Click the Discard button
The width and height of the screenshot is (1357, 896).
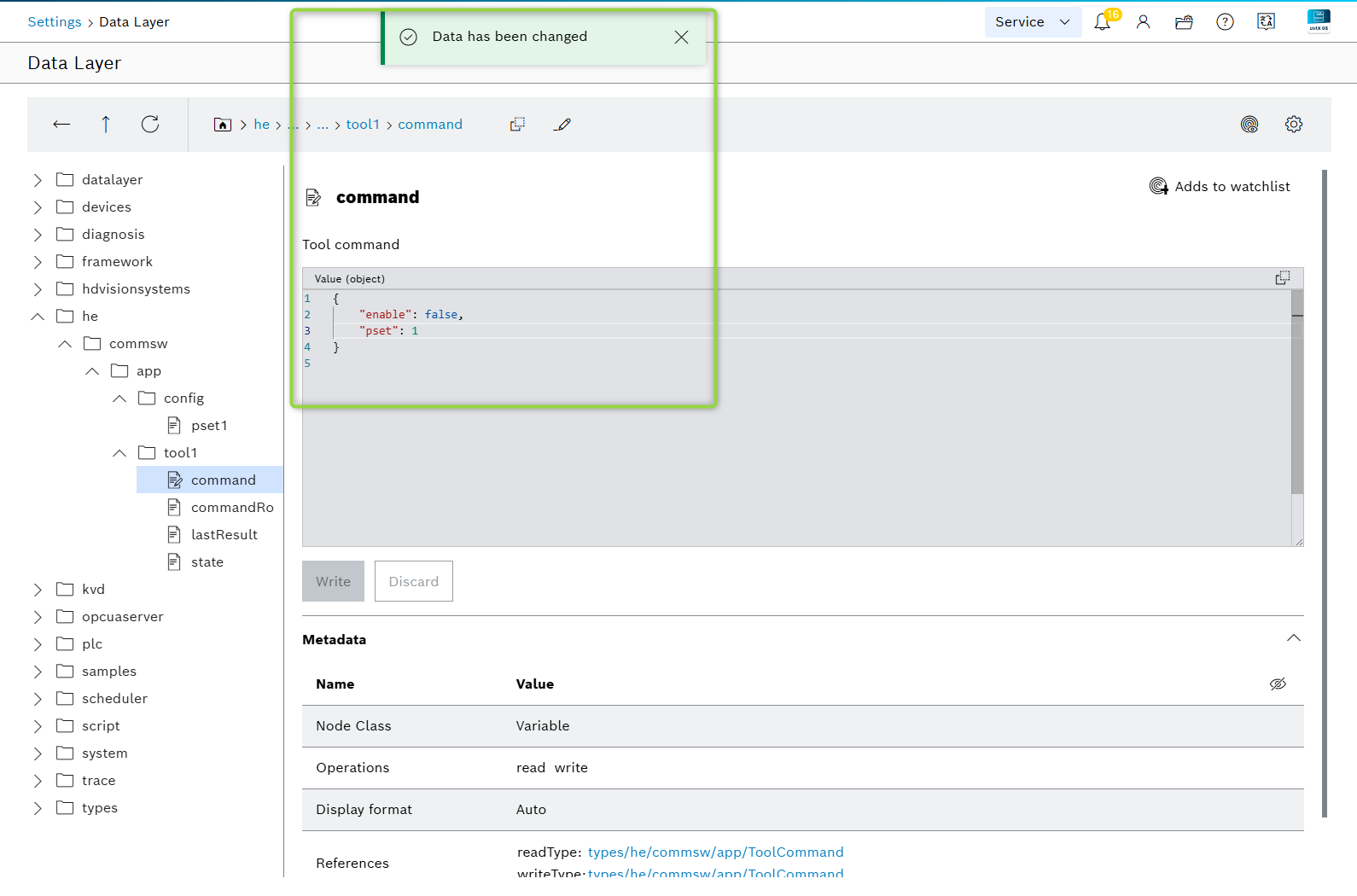(x=413, y=581)
